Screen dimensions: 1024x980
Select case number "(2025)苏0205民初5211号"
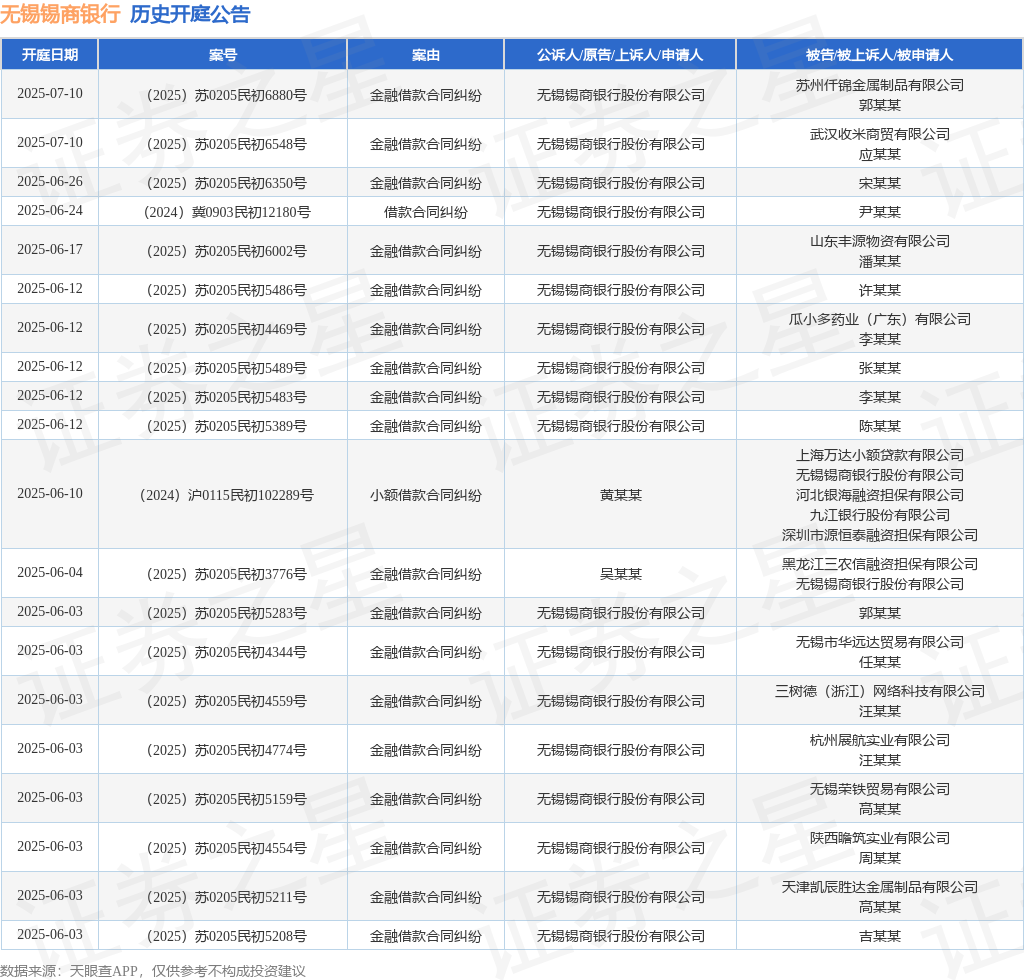(x=223, y=898)
